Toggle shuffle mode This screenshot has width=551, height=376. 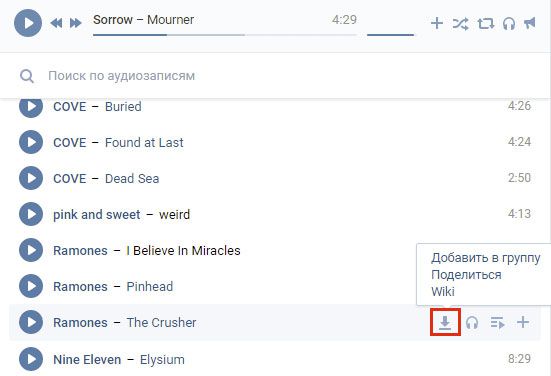click(x=460, y=24)
